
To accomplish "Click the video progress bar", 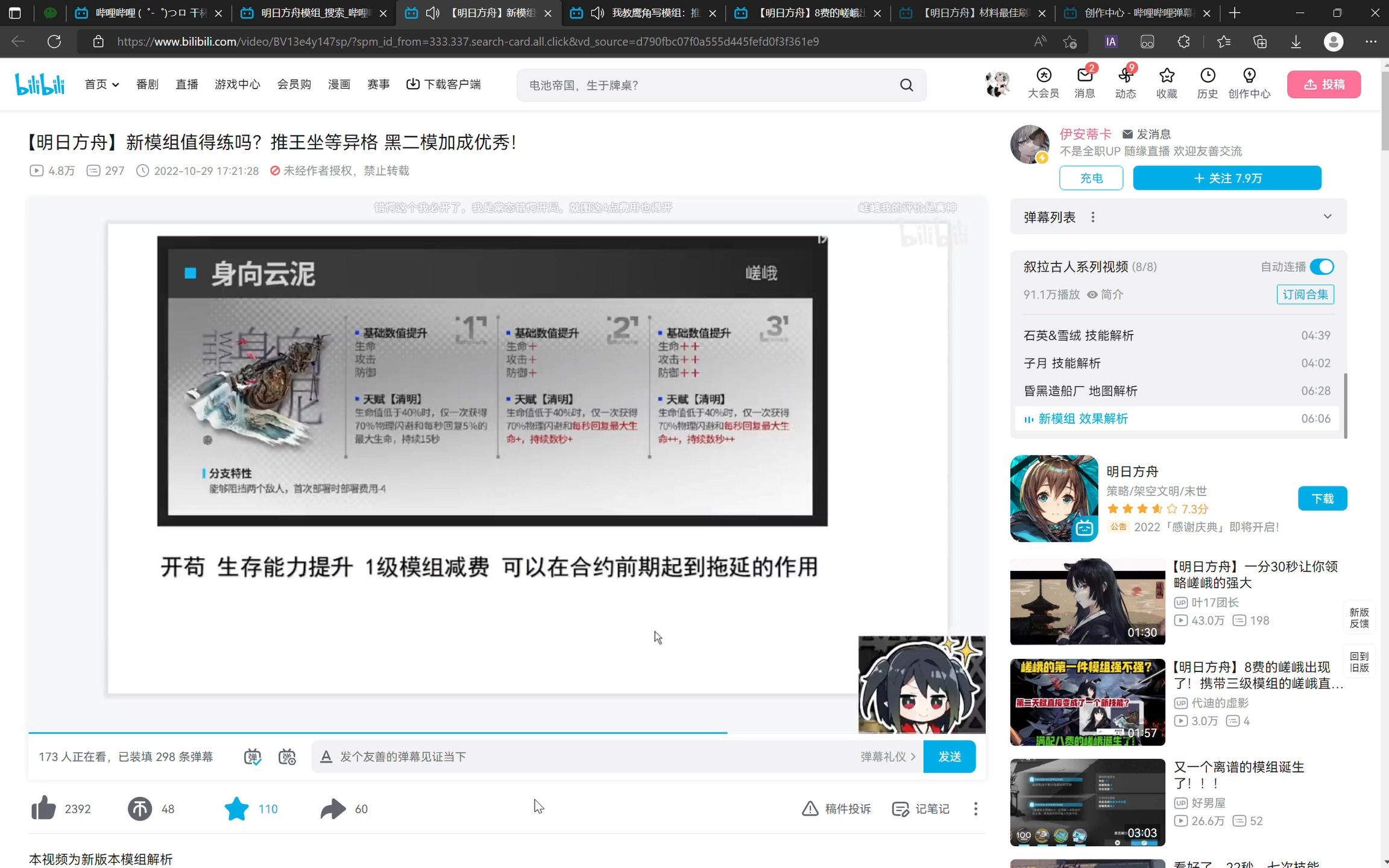I will (x=506, y=732).
